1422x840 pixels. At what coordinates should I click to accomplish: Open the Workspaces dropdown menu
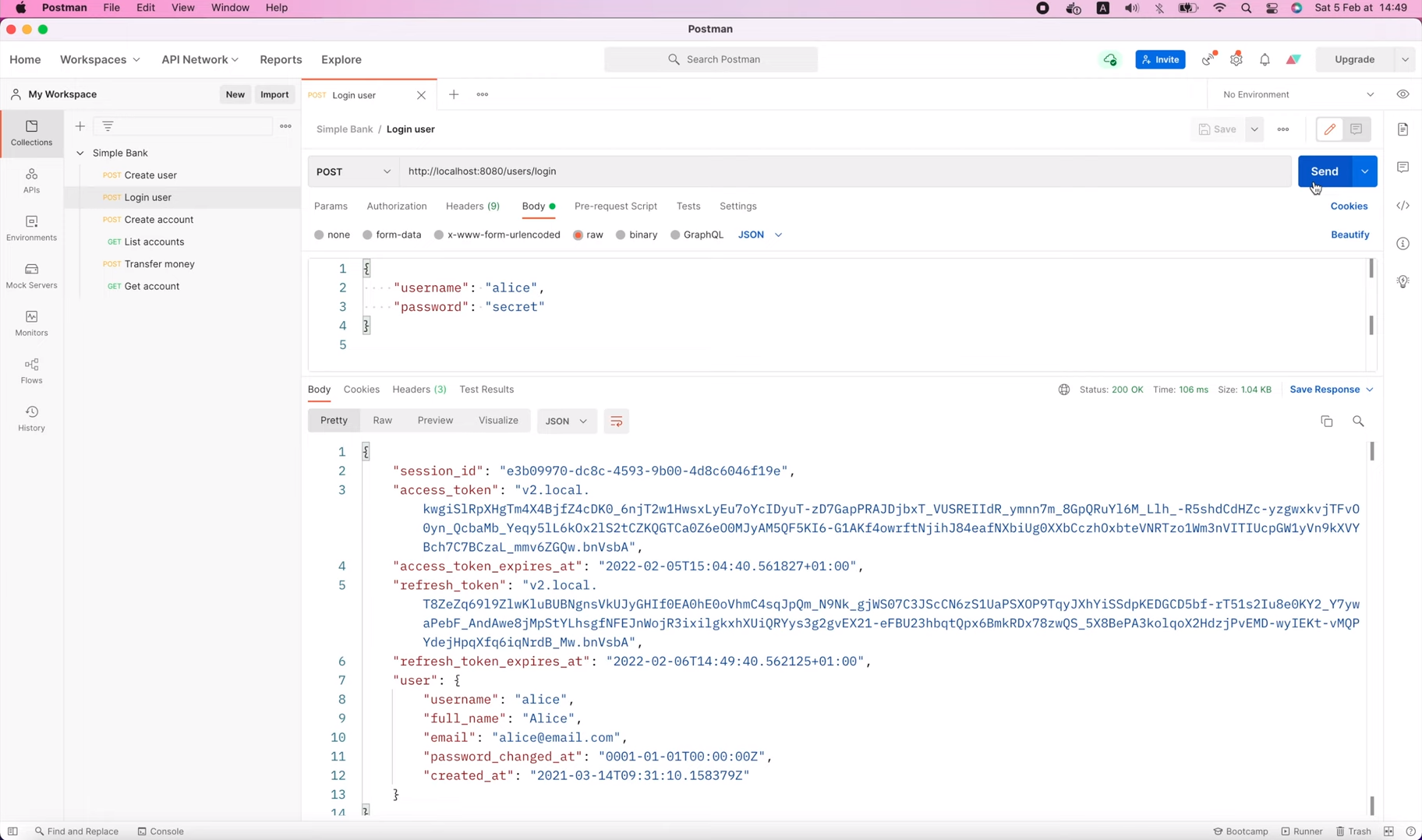pyautogui.click(x=100, y=59)
